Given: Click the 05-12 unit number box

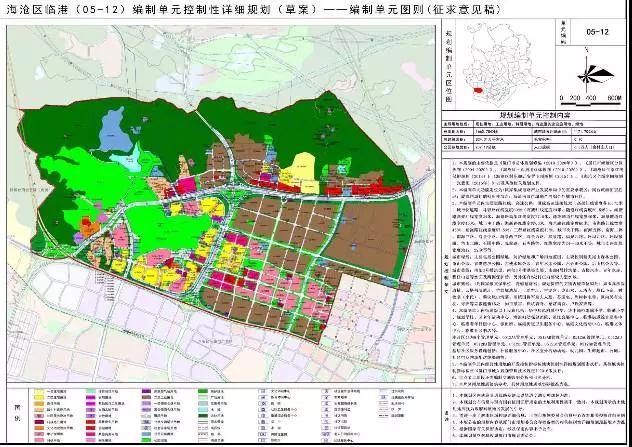Looking at the screenshot, I should [x=599, y=32].
